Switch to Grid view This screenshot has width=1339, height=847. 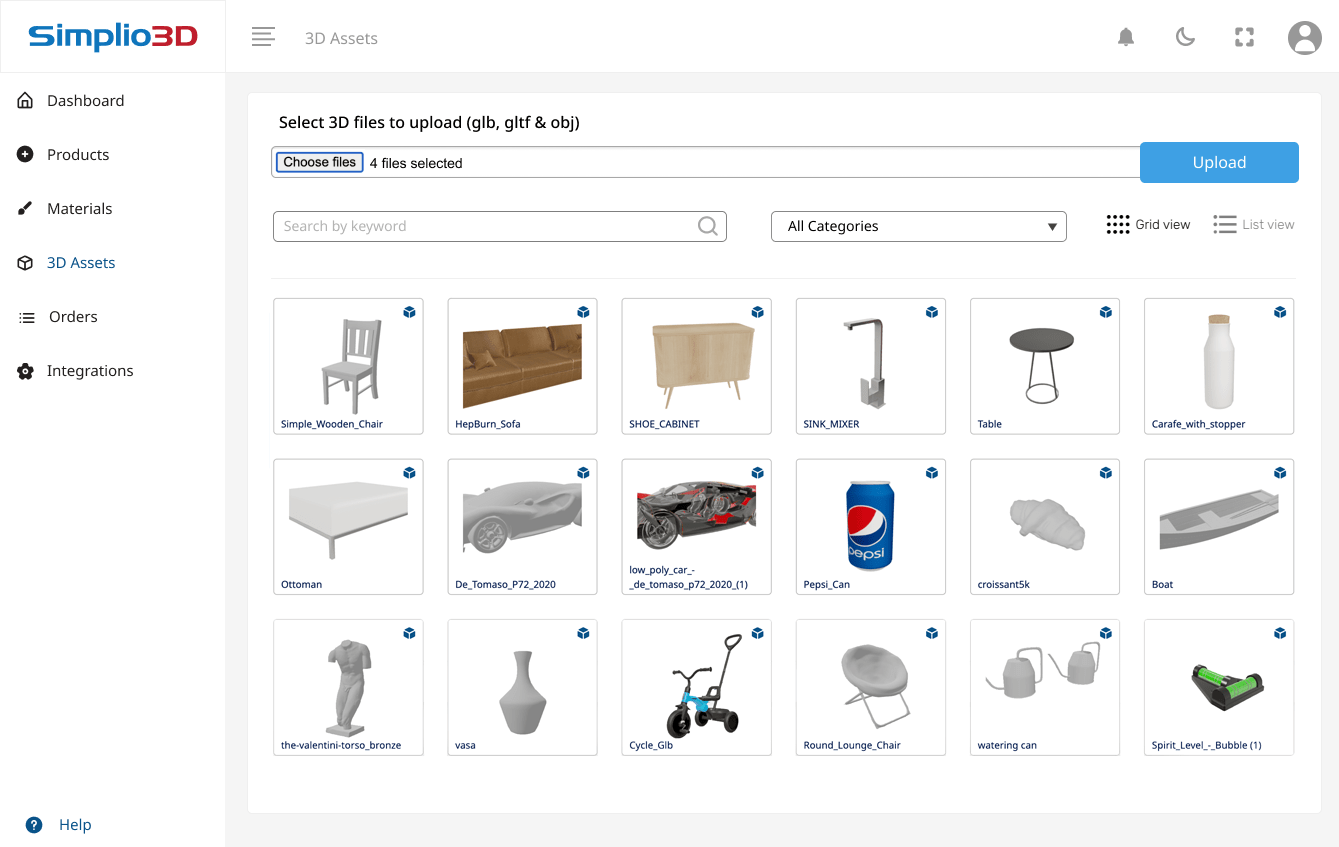[x=1148, y=224]
